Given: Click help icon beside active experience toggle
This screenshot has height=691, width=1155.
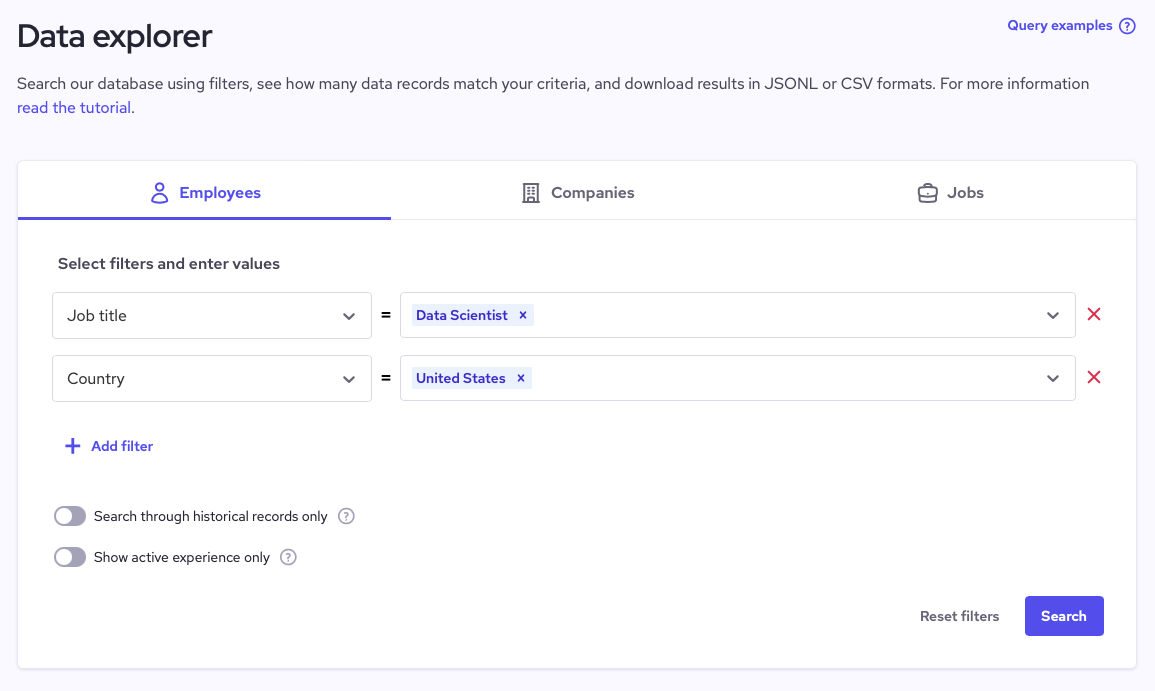Looking at the screenshot, I should coord(288,558).
